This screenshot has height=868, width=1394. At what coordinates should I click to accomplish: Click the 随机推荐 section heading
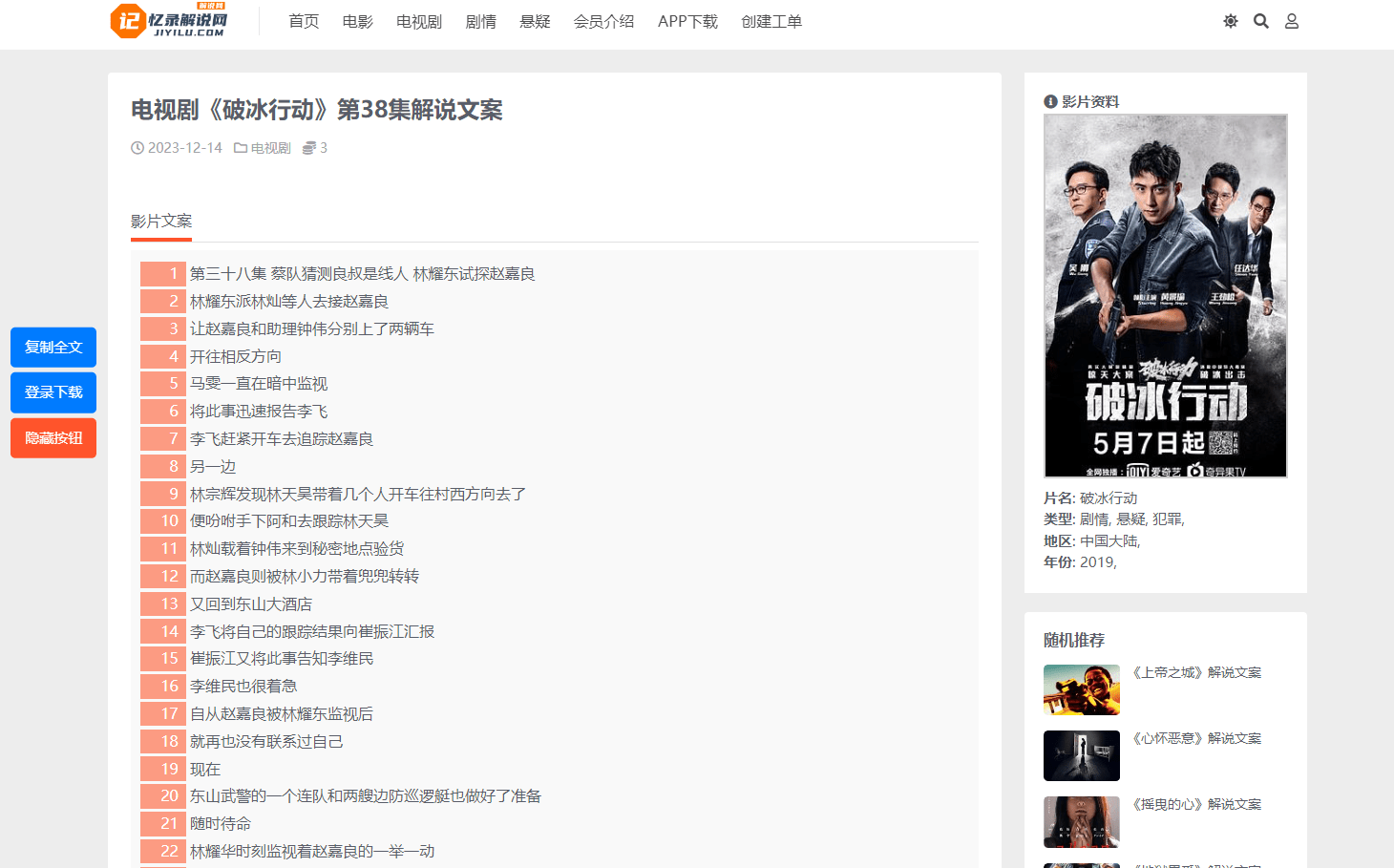[1074, 641]
